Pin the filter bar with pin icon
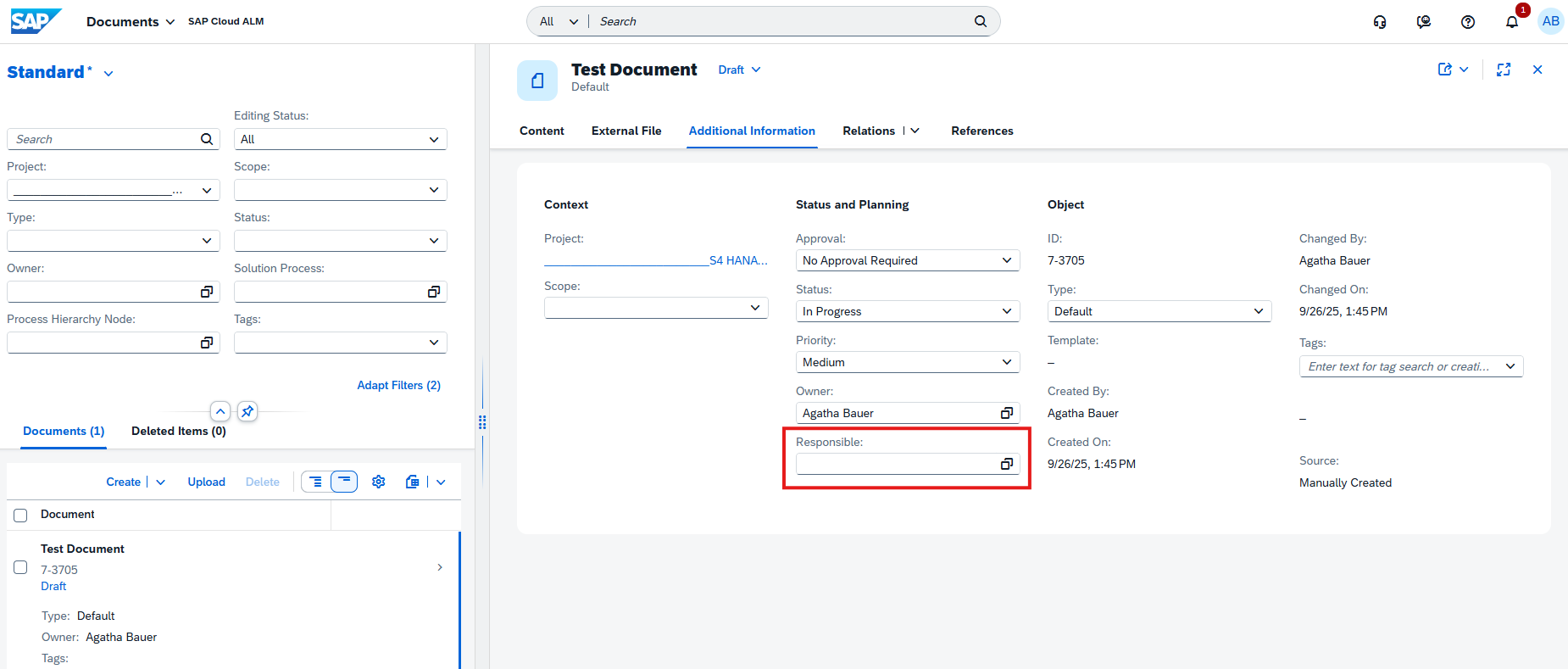Viewport: 1568px width, 669px height. [247, 411]
